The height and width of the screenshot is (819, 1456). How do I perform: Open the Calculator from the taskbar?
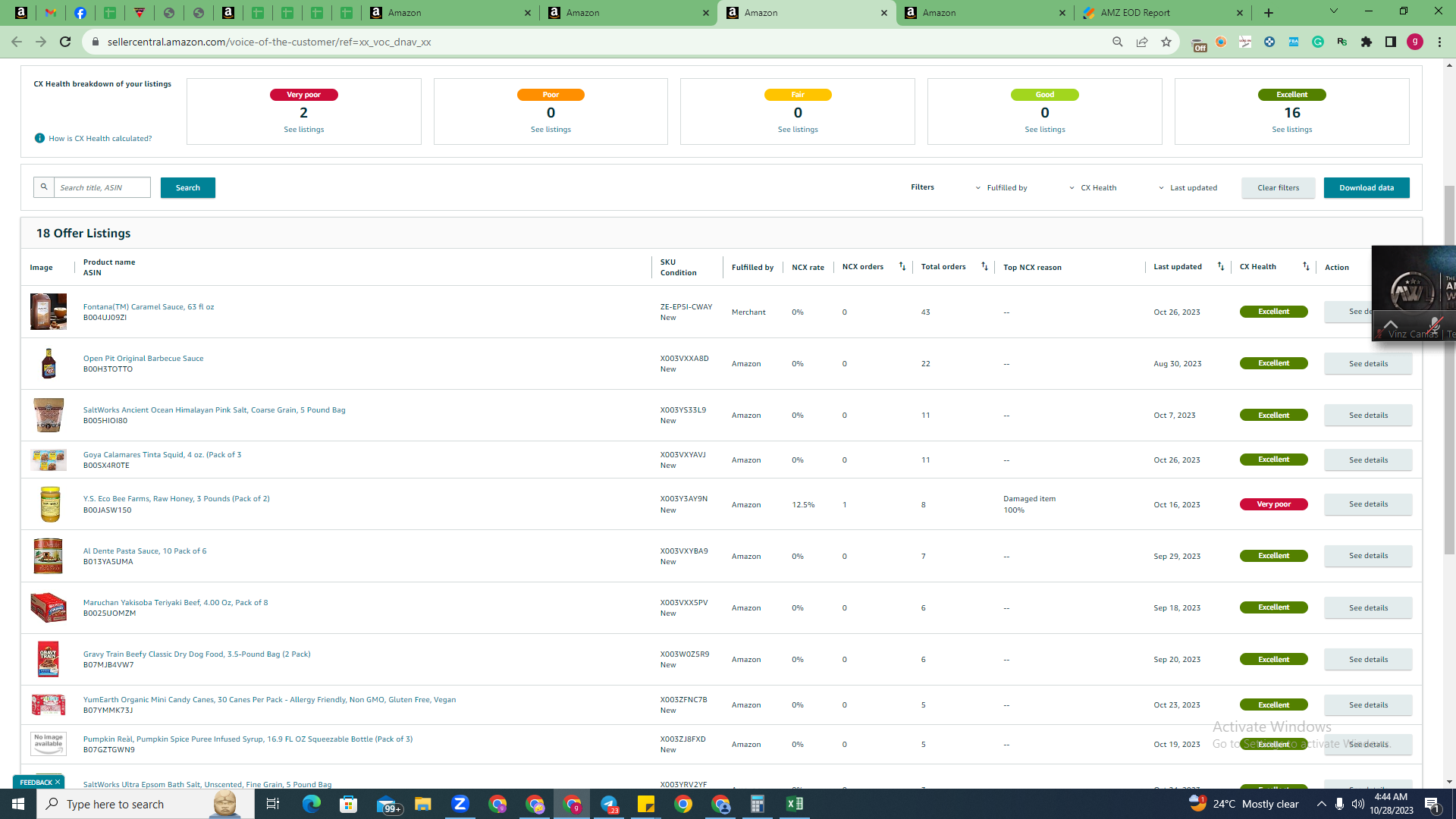coord(757,804)
